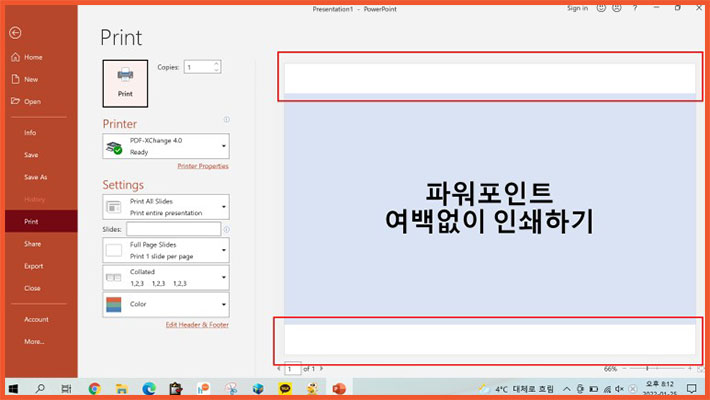Go to next page in preview
Screen dimensions: 710x400
tap(321, 369)
